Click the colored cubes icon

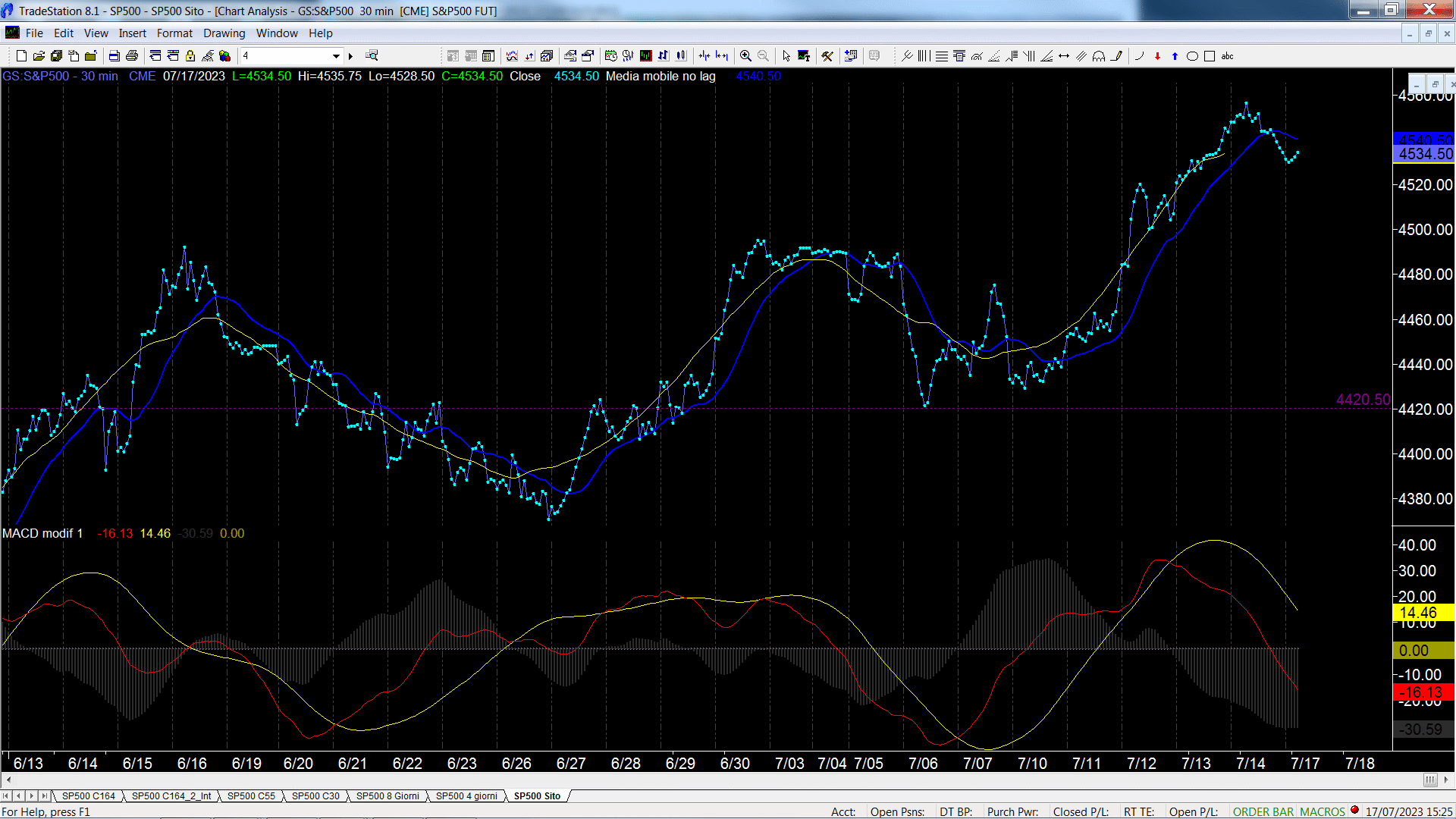pyautogui.click(x=225, y=56)
